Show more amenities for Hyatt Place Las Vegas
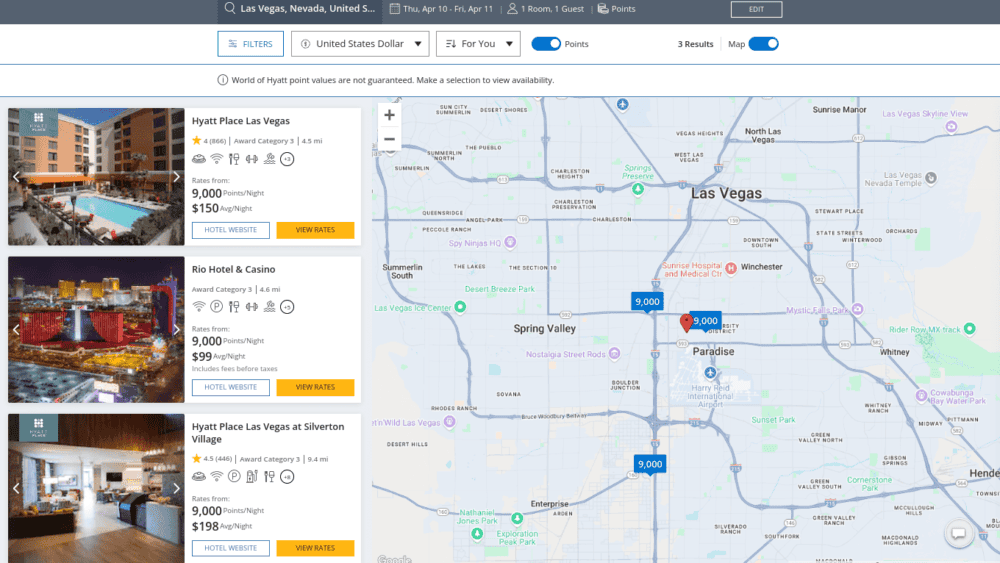The height and width of the screenshot is (563, 1000). [287, 159]
